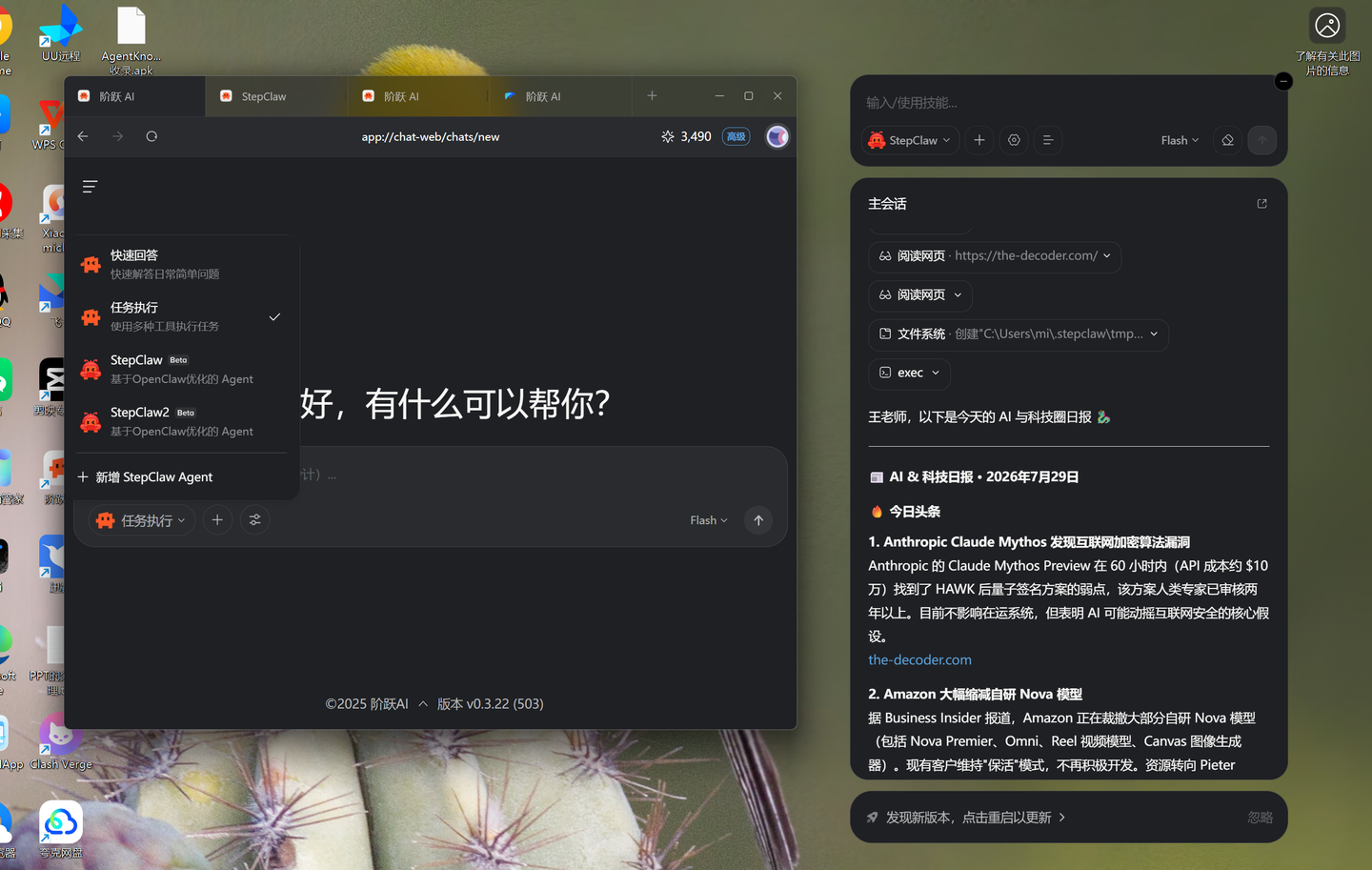The width and height of the screenshot is (1372, 870).
Task: Expand the second 阅读网页 step
Action: 920,294
